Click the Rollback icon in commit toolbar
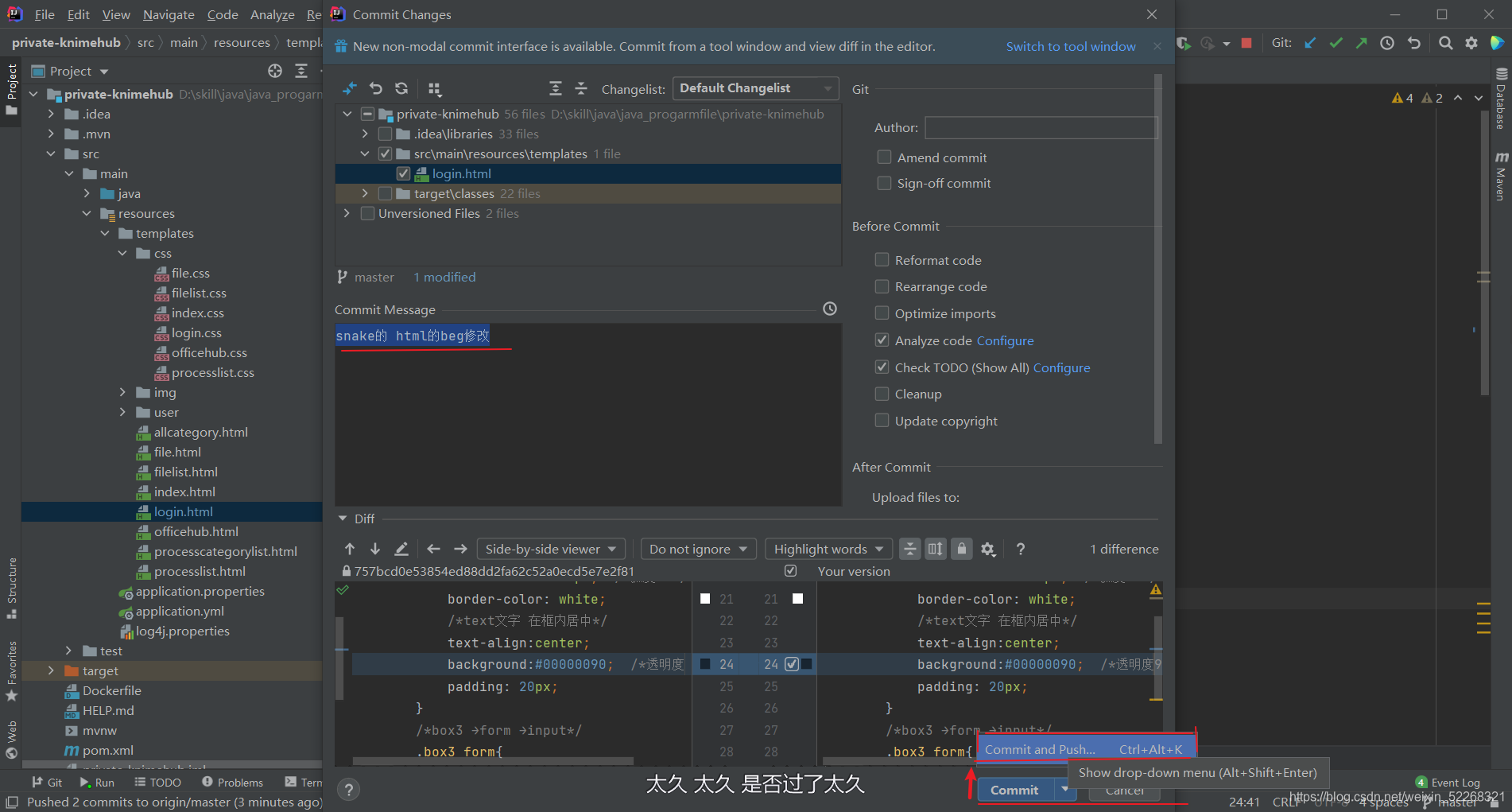 [x=376, y=88]
